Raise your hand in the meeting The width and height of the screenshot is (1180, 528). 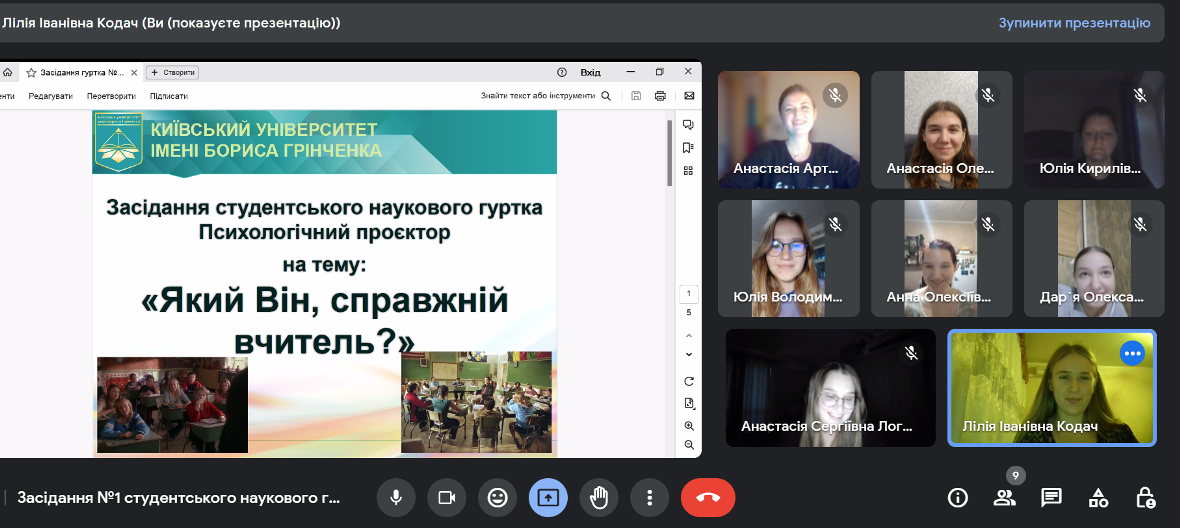click(x=599, y=497)
